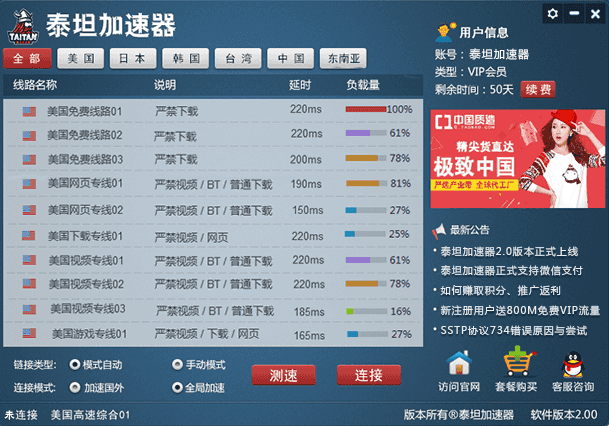
Task: Sort by 线路名称 column header
Action: click(x=35, y=85)
